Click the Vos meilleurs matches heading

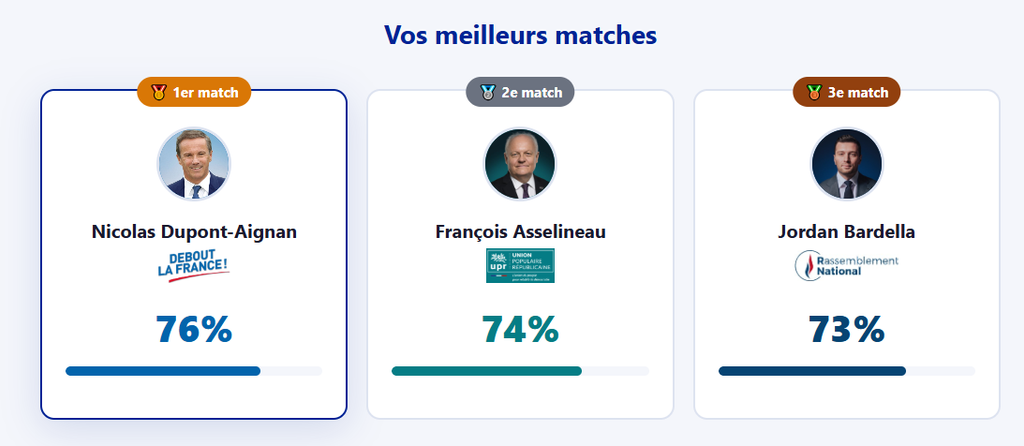pos(520,36)
